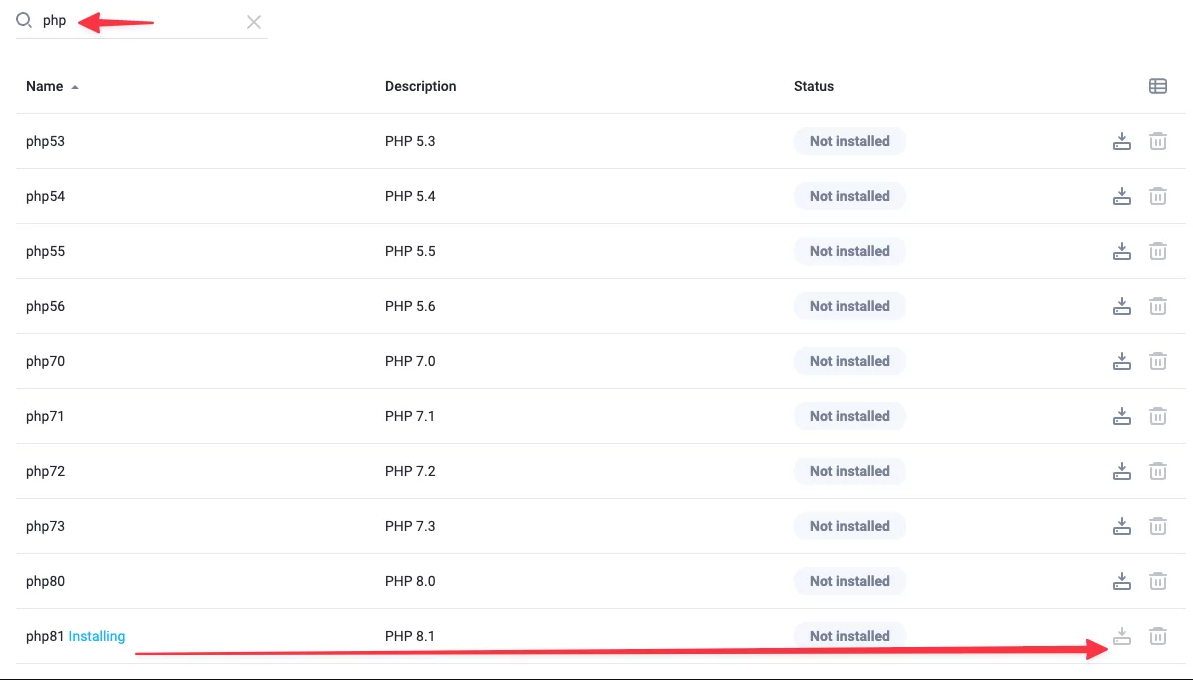Click the search field containing php
Screen dimensions: 1193x680
coord(142,21)
